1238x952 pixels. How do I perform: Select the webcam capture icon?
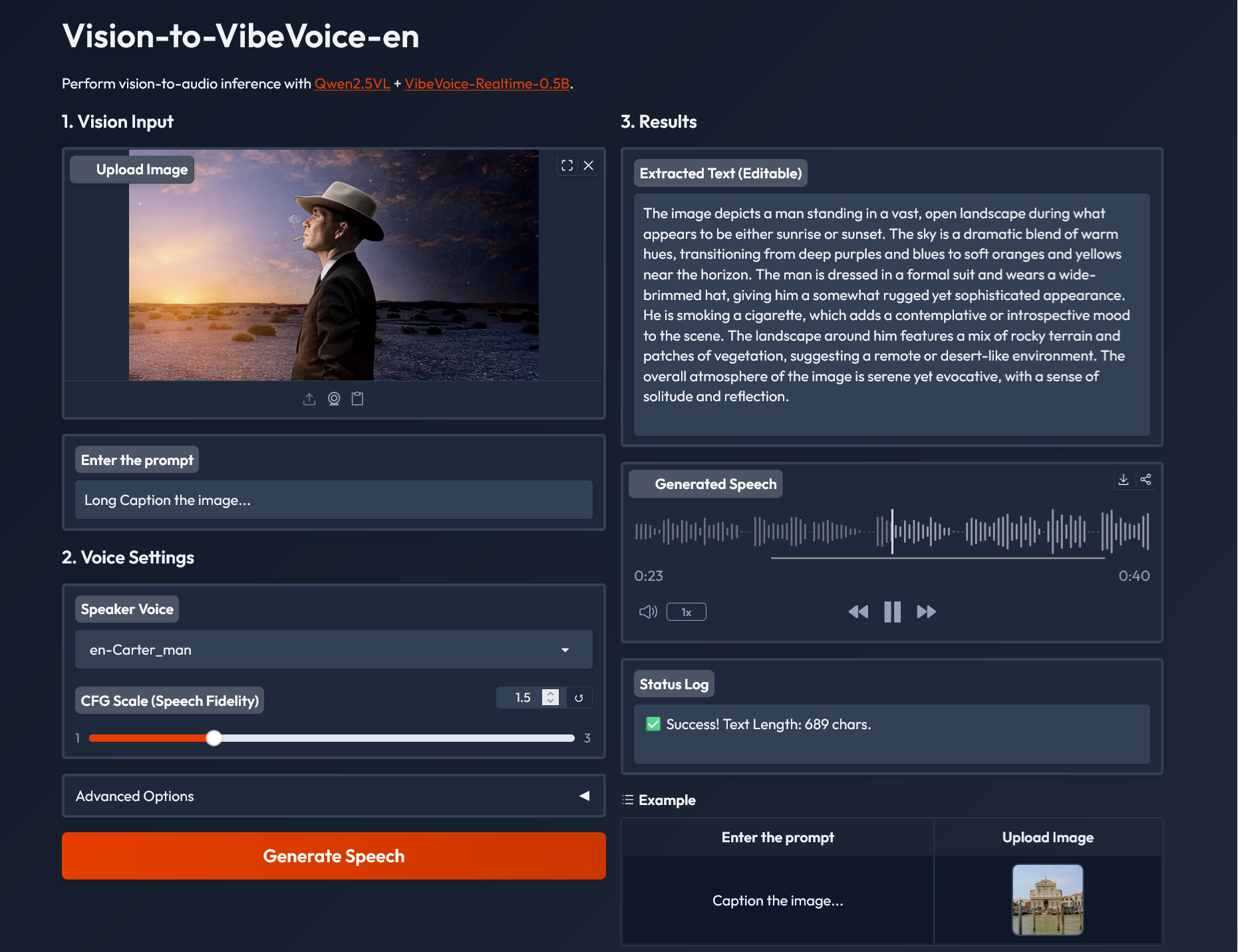(x=334, y=399)
